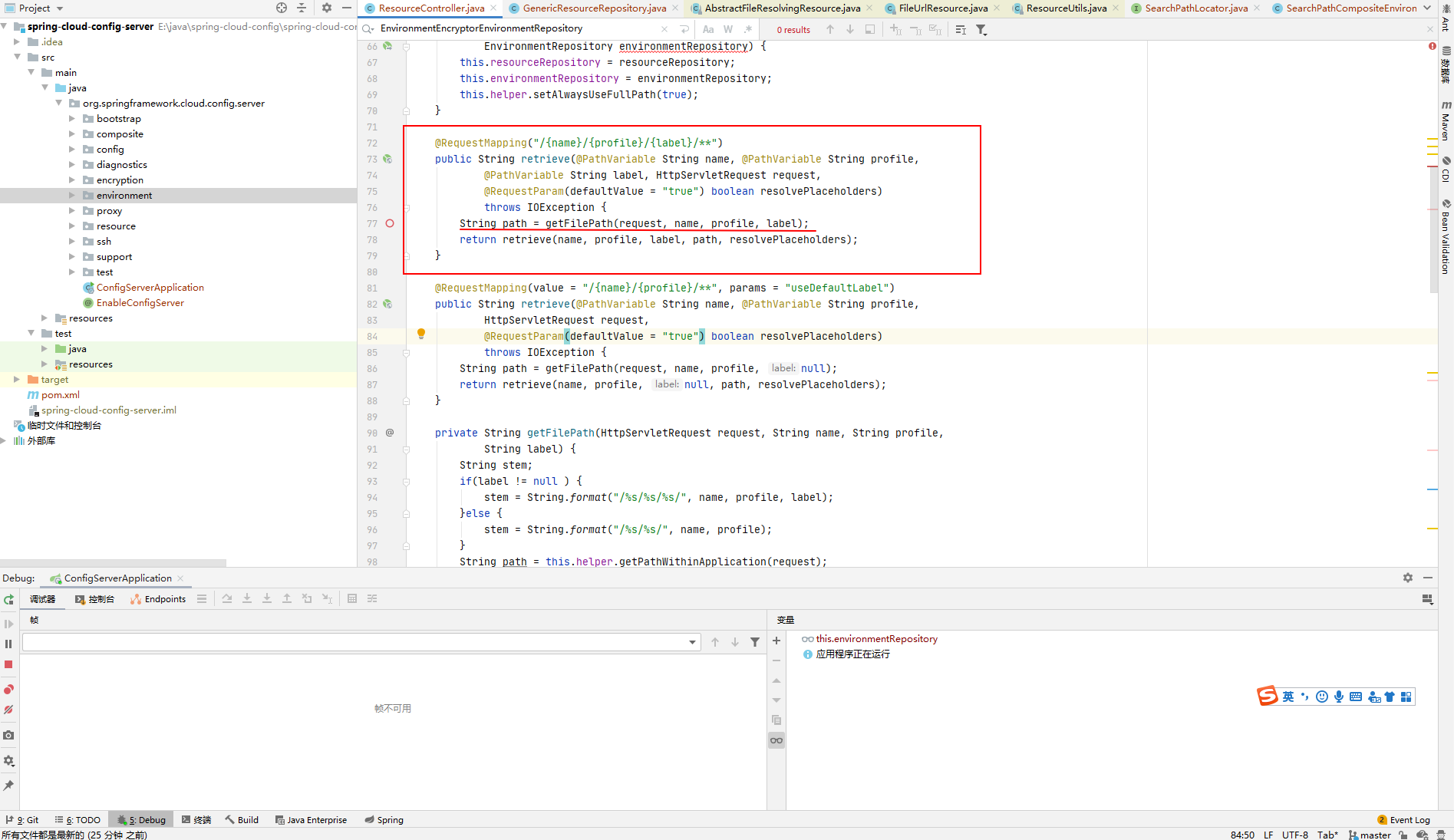
Task: Expand the target folder
Action: pos(17,380)
